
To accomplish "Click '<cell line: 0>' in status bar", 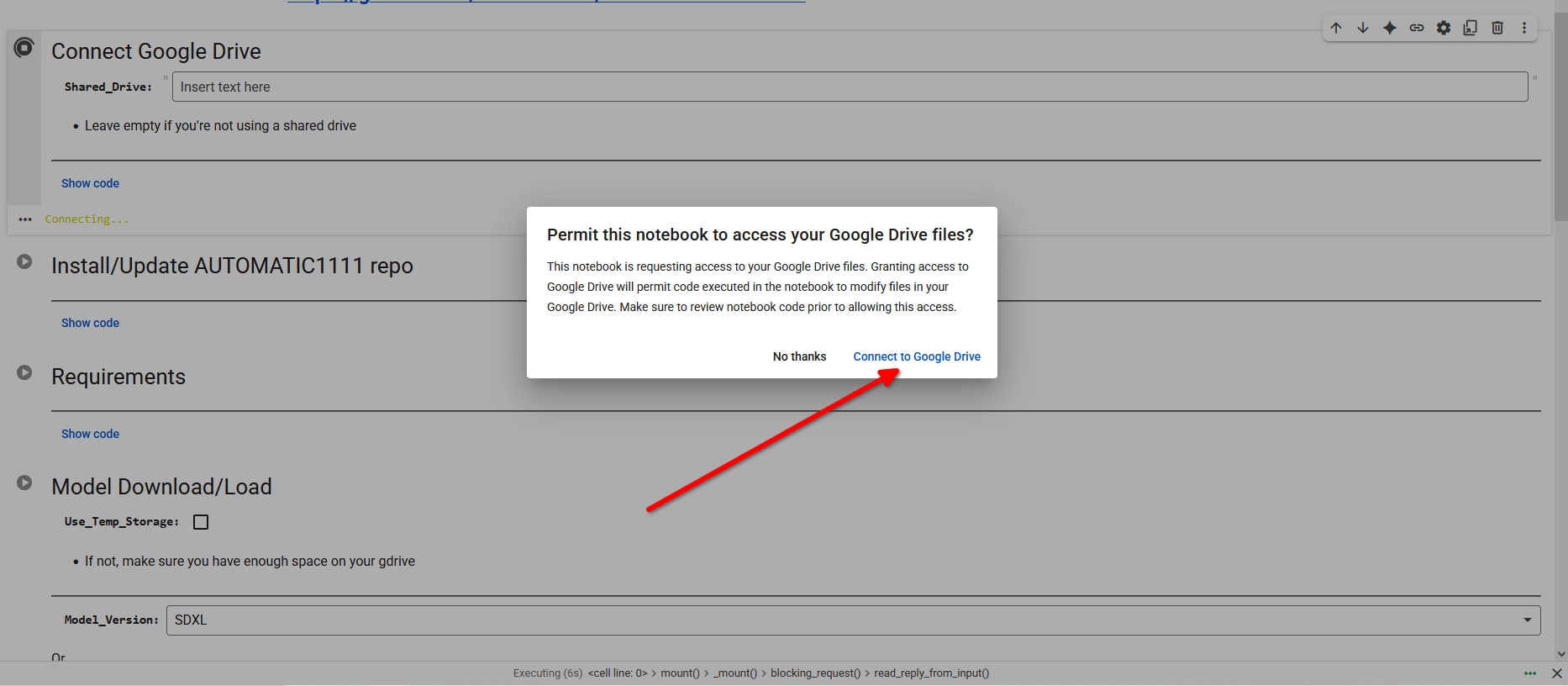I will 618,673.
